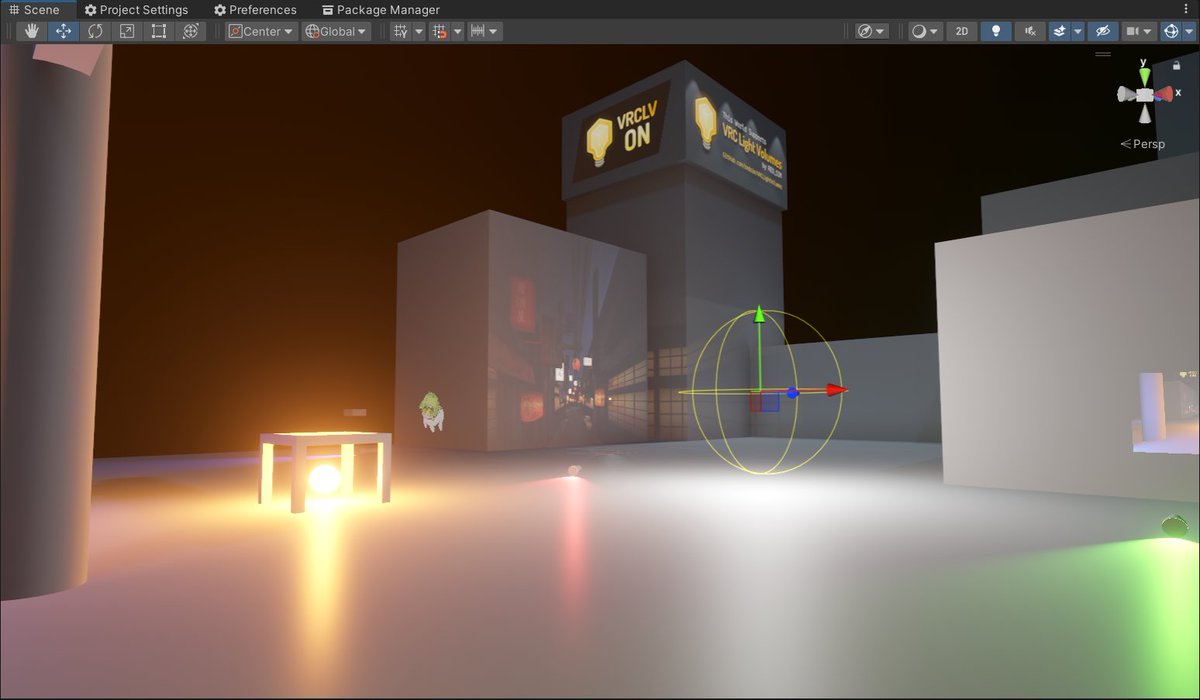Image resolution: width=1200 pixels, height=700 pixels.
Task: Open Global handle rotation dropdown
Action: pos(336,31)
